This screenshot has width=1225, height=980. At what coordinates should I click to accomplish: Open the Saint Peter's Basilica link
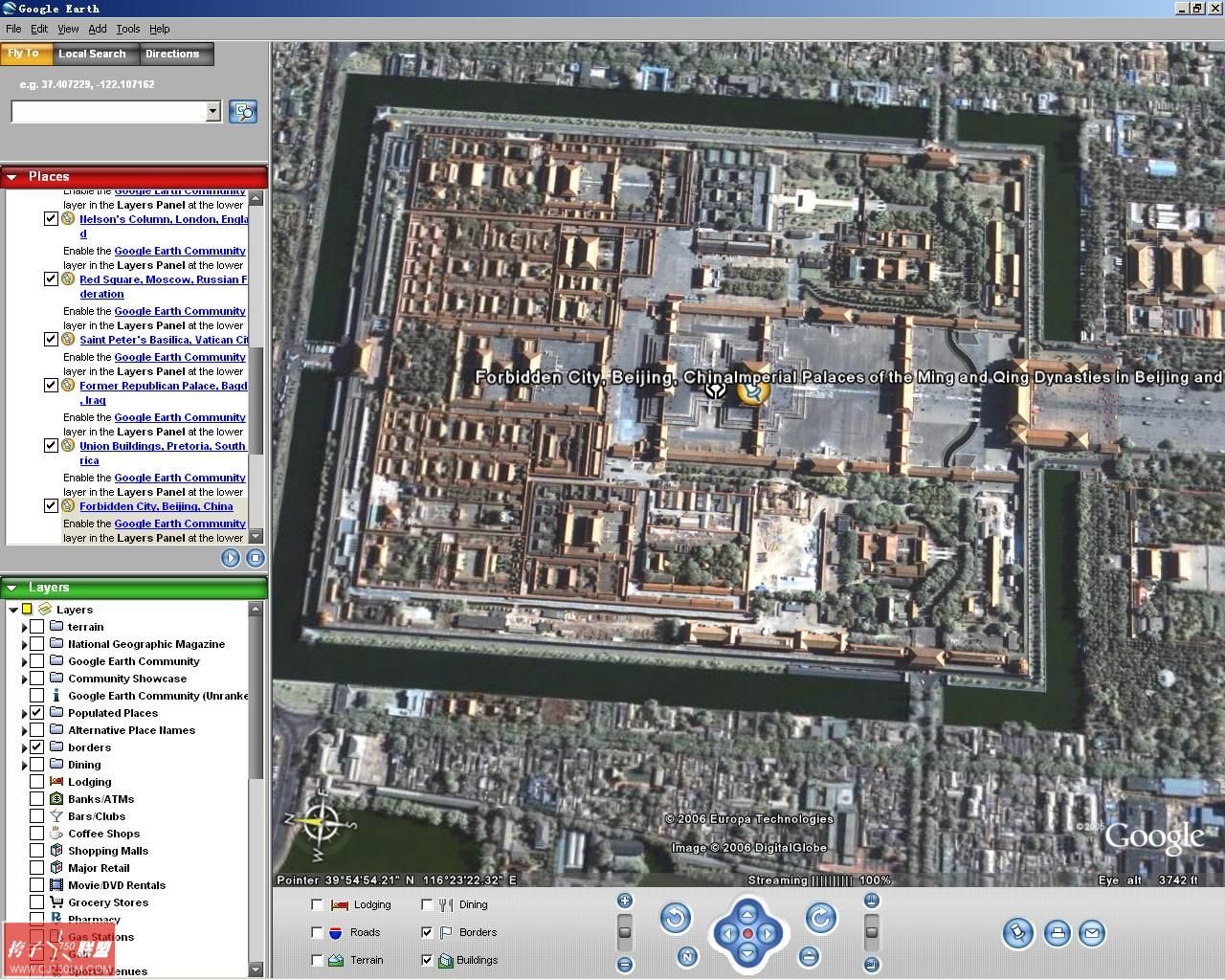click(164, 340)
